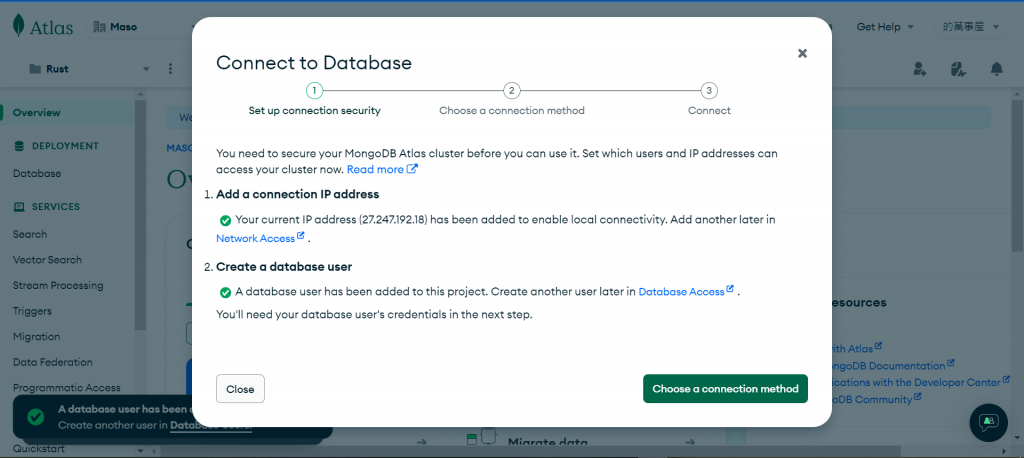1024x458 pixels.
Task: Open notifications bell icon
Action: tap(997, 69)
